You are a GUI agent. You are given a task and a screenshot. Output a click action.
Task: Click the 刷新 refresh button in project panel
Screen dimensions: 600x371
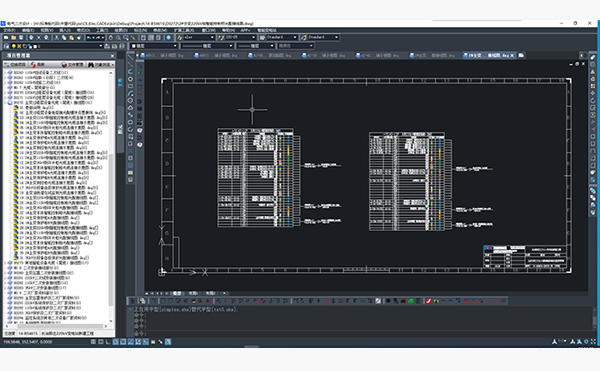point(38,65)
